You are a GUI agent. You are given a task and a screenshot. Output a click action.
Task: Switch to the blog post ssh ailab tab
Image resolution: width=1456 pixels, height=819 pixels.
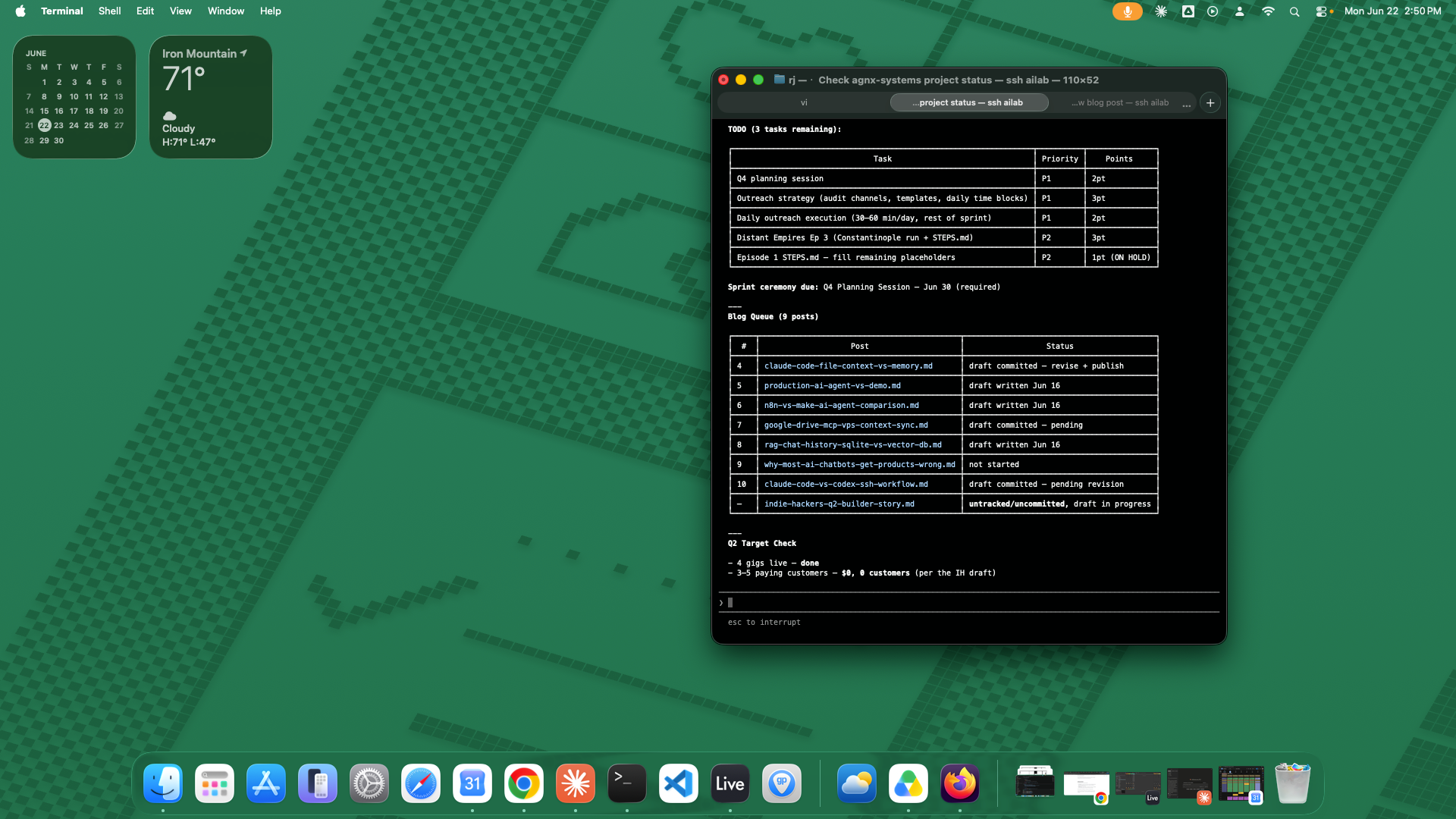pos(1120,102)
